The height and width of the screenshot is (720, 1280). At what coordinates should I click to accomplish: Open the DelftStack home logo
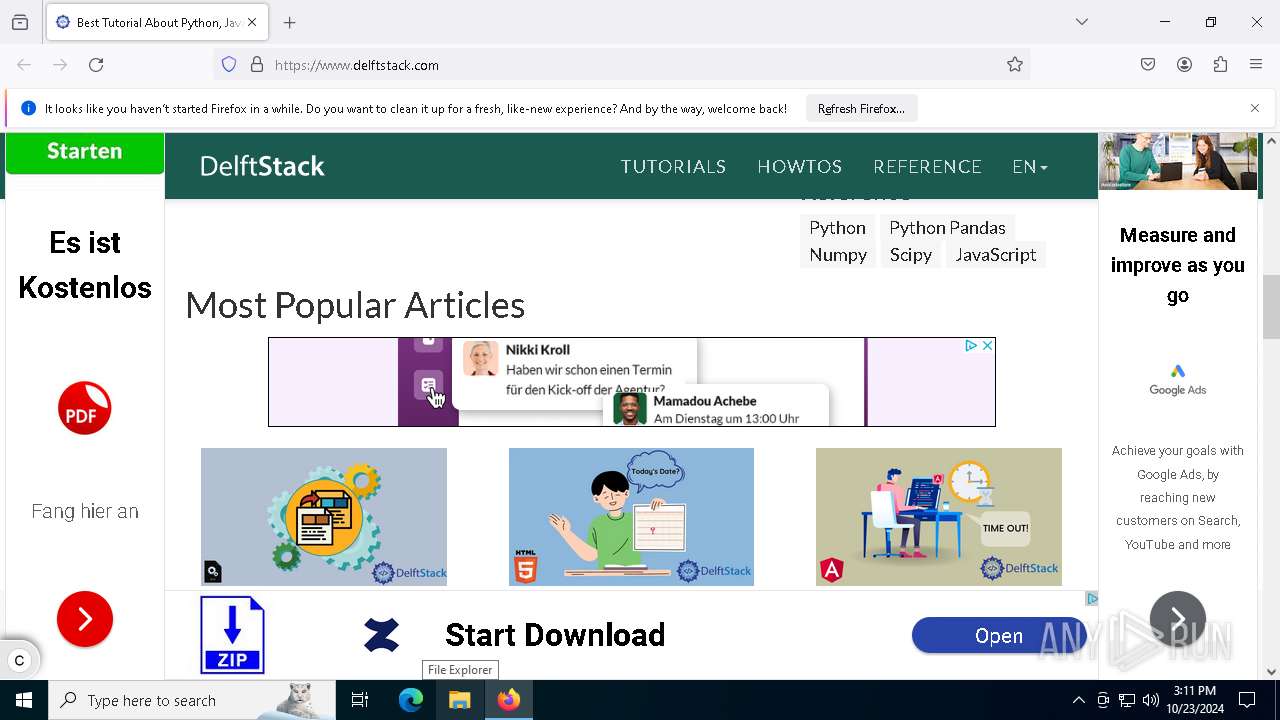pyautogui.click(x=262, y=166)
